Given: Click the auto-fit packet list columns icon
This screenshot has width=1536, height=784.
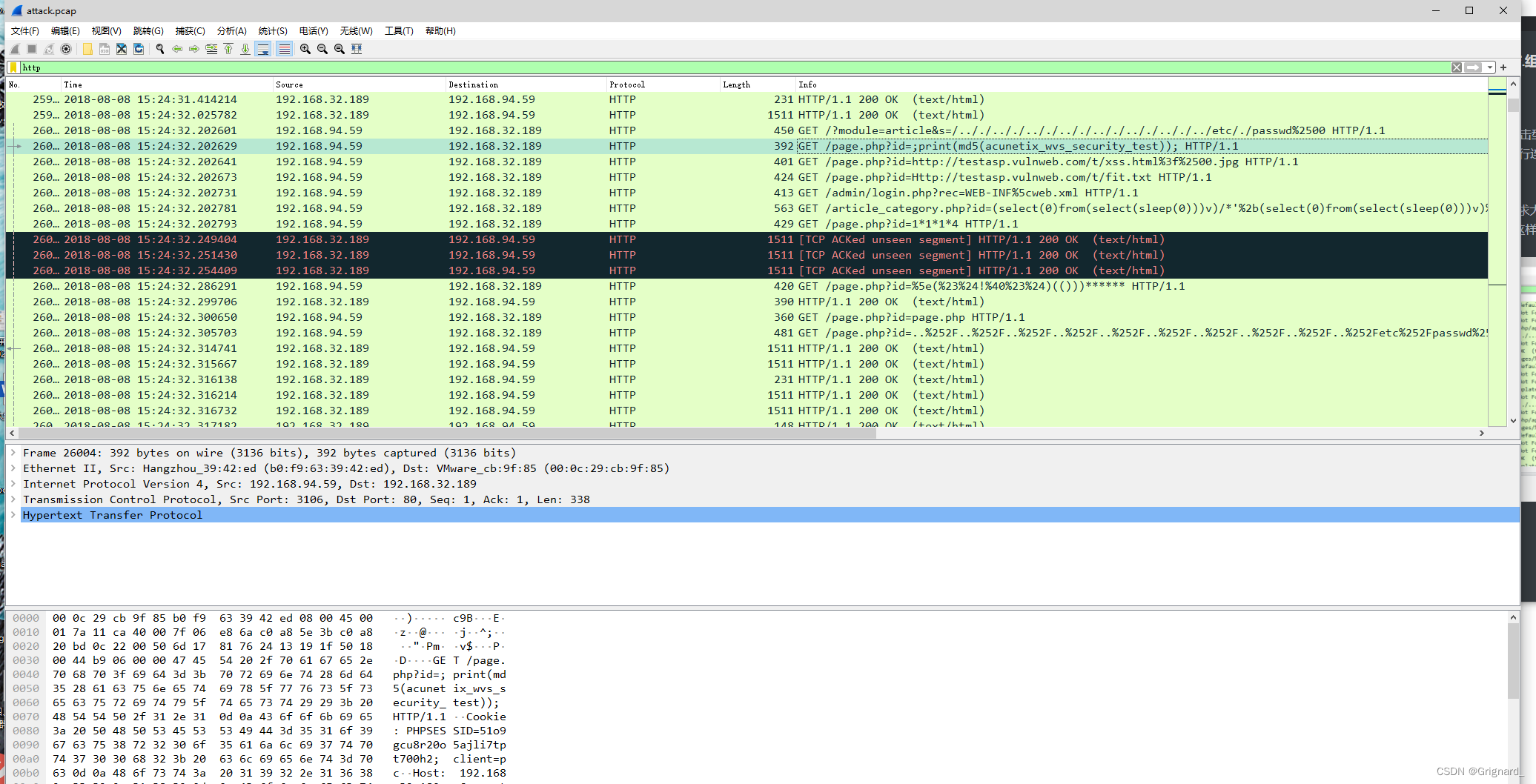Looking at the screenshot, I should click(357, 49).
